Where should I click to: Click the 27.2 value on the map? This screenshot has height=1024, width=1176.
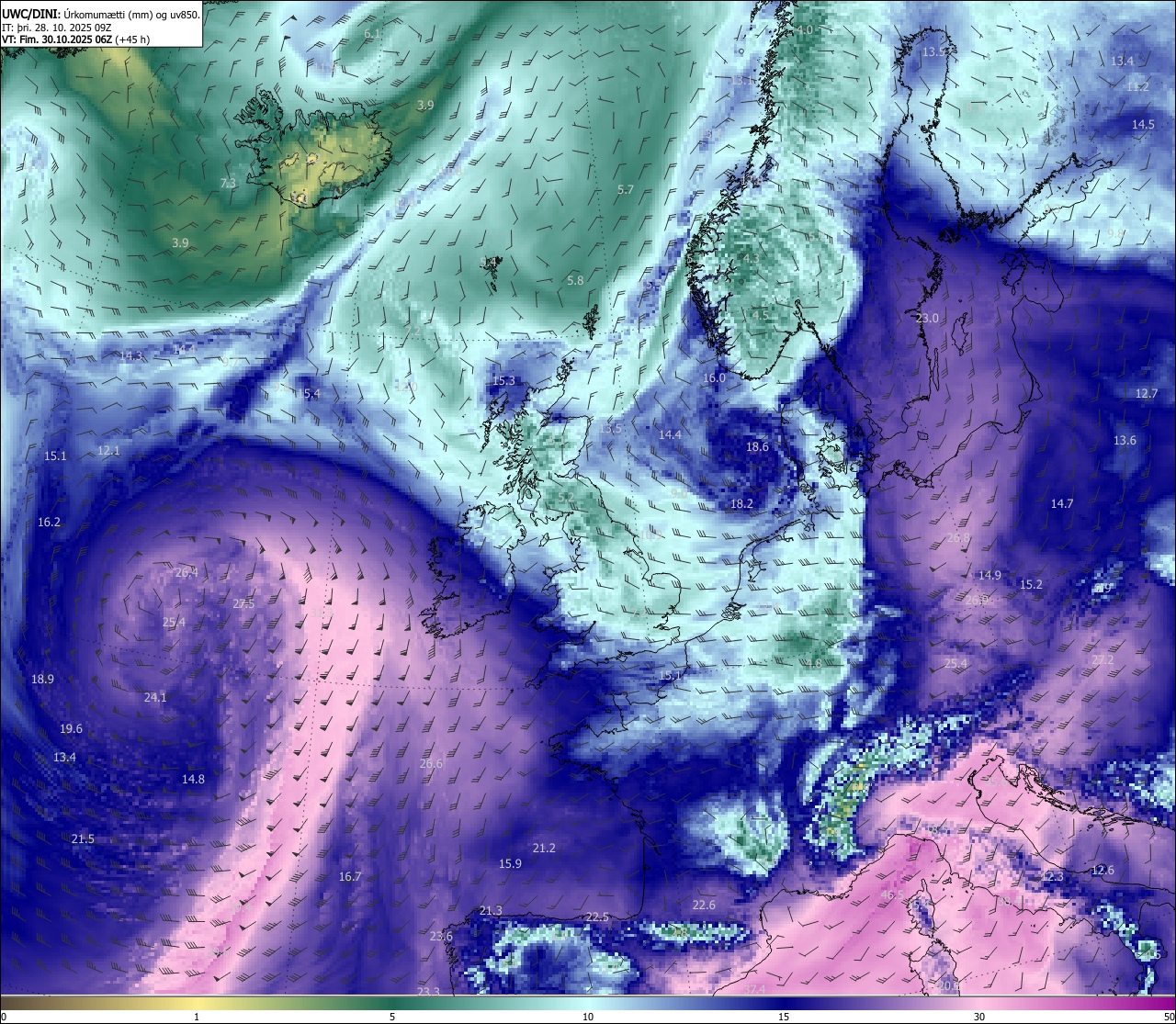pyautogui.click(x=1102, y=660)
